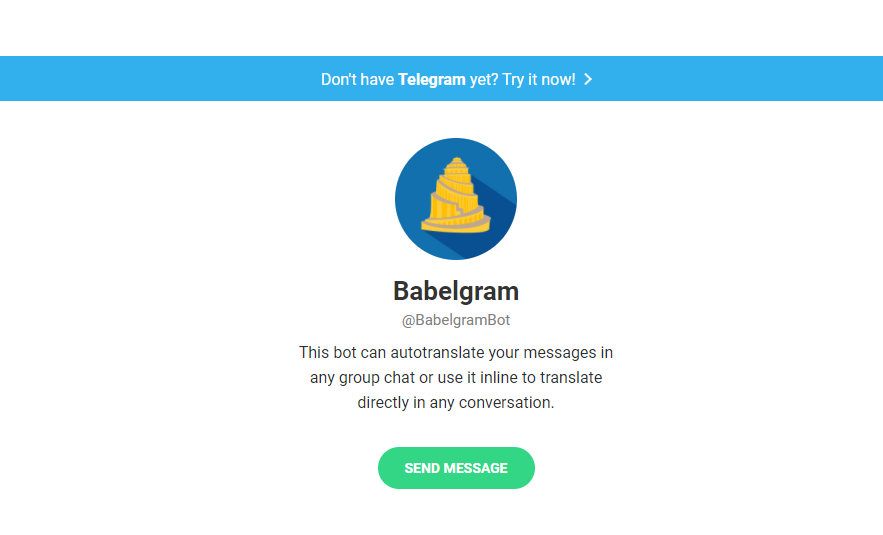Click the word "MESSAGE" on green button
Viewport: 883px width, 535px height.
[x=475, y=468]
